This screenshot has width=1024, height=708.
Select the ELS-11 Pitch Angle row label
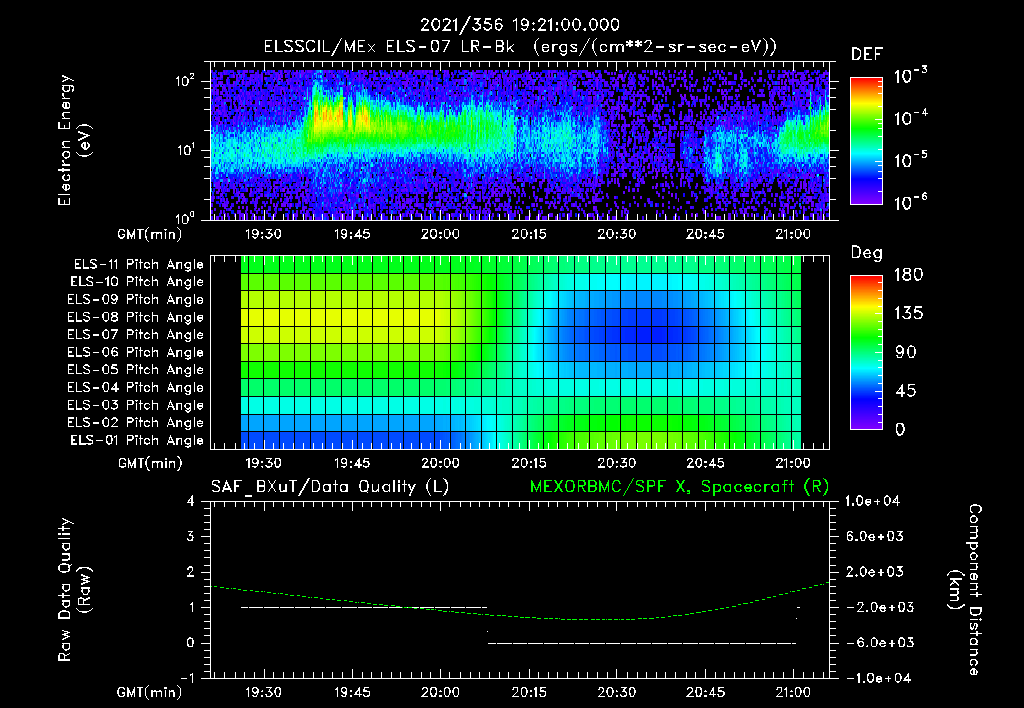click(x=138, y=265)
